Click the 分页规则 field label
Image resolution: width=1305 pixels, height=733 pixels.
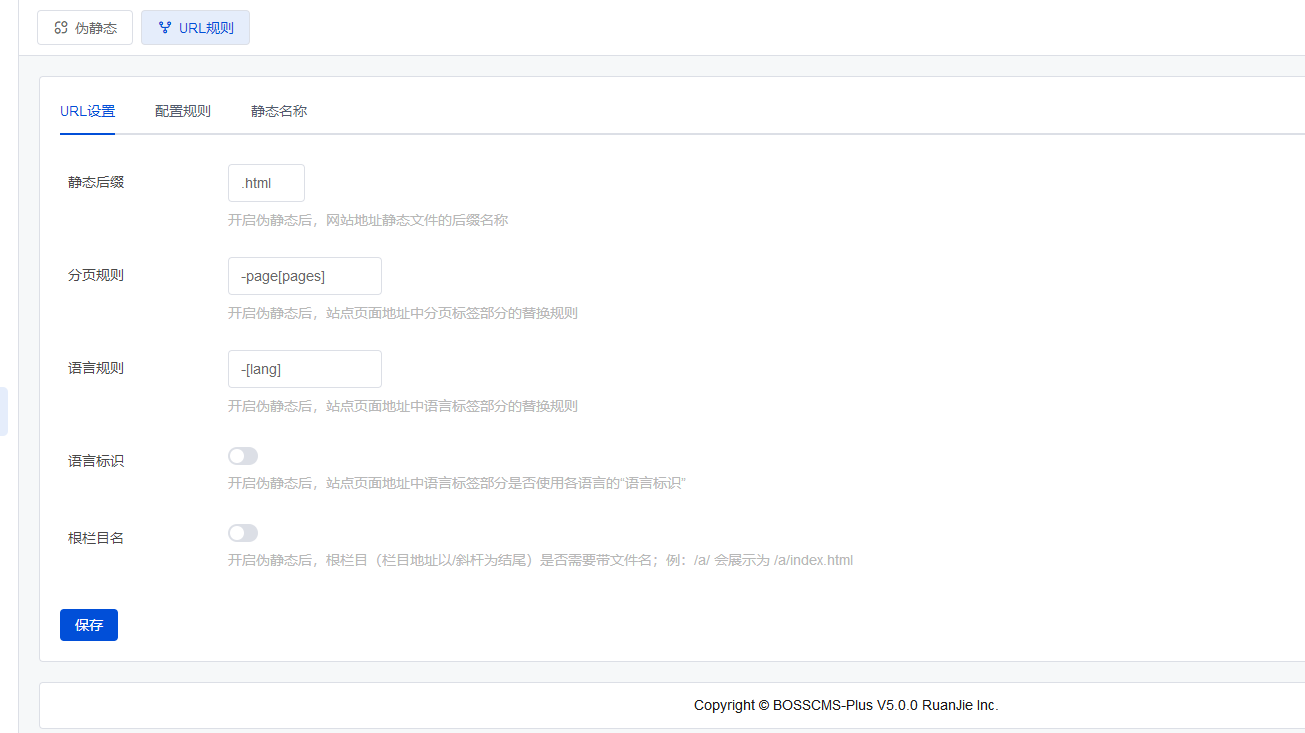(96, 275)
